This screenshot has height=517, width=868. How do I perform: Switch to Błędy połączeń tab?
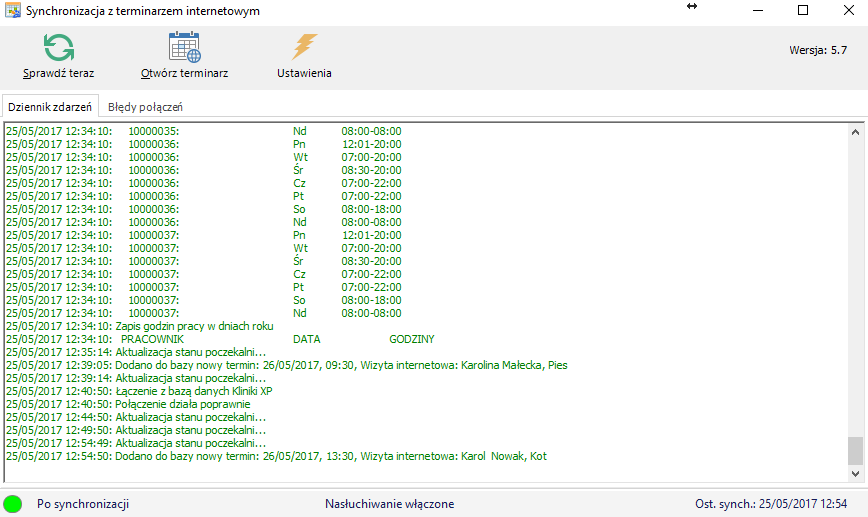145,107
